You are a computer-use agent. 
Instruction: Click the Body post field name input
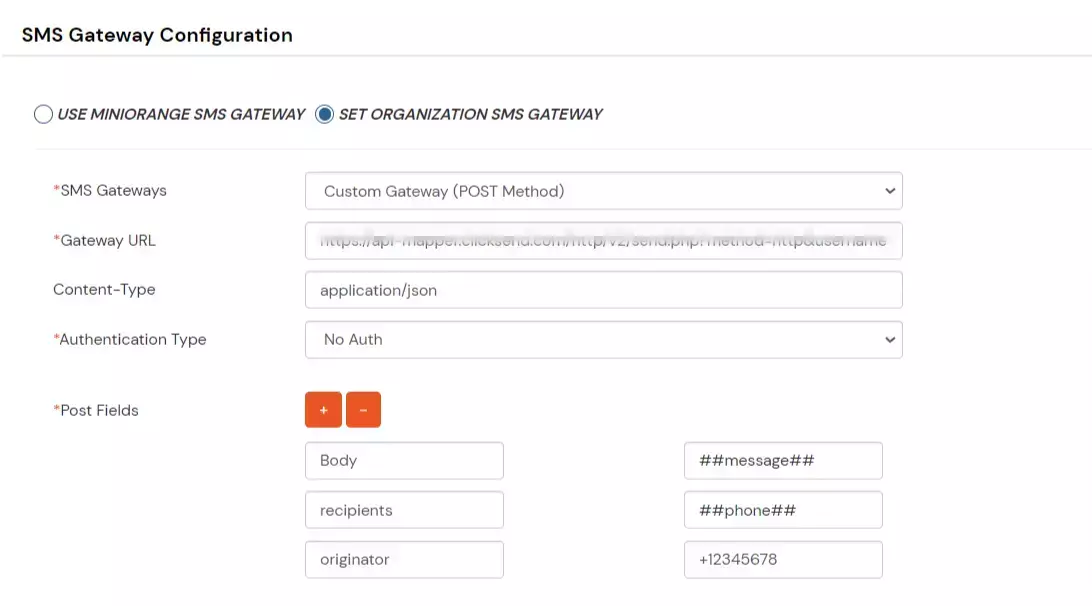click(x=404, y=460)
